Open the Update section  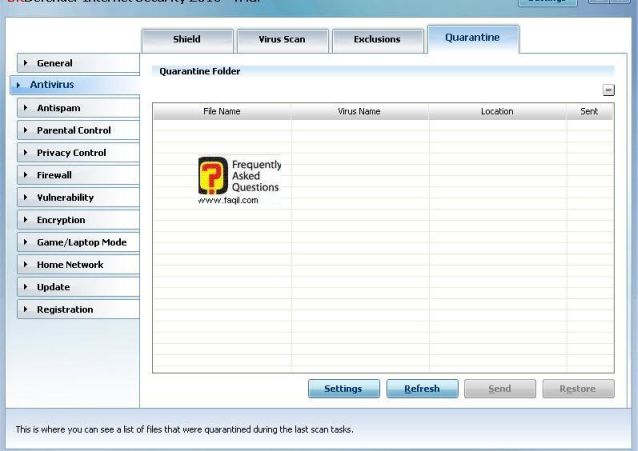[x=78, y=287]
